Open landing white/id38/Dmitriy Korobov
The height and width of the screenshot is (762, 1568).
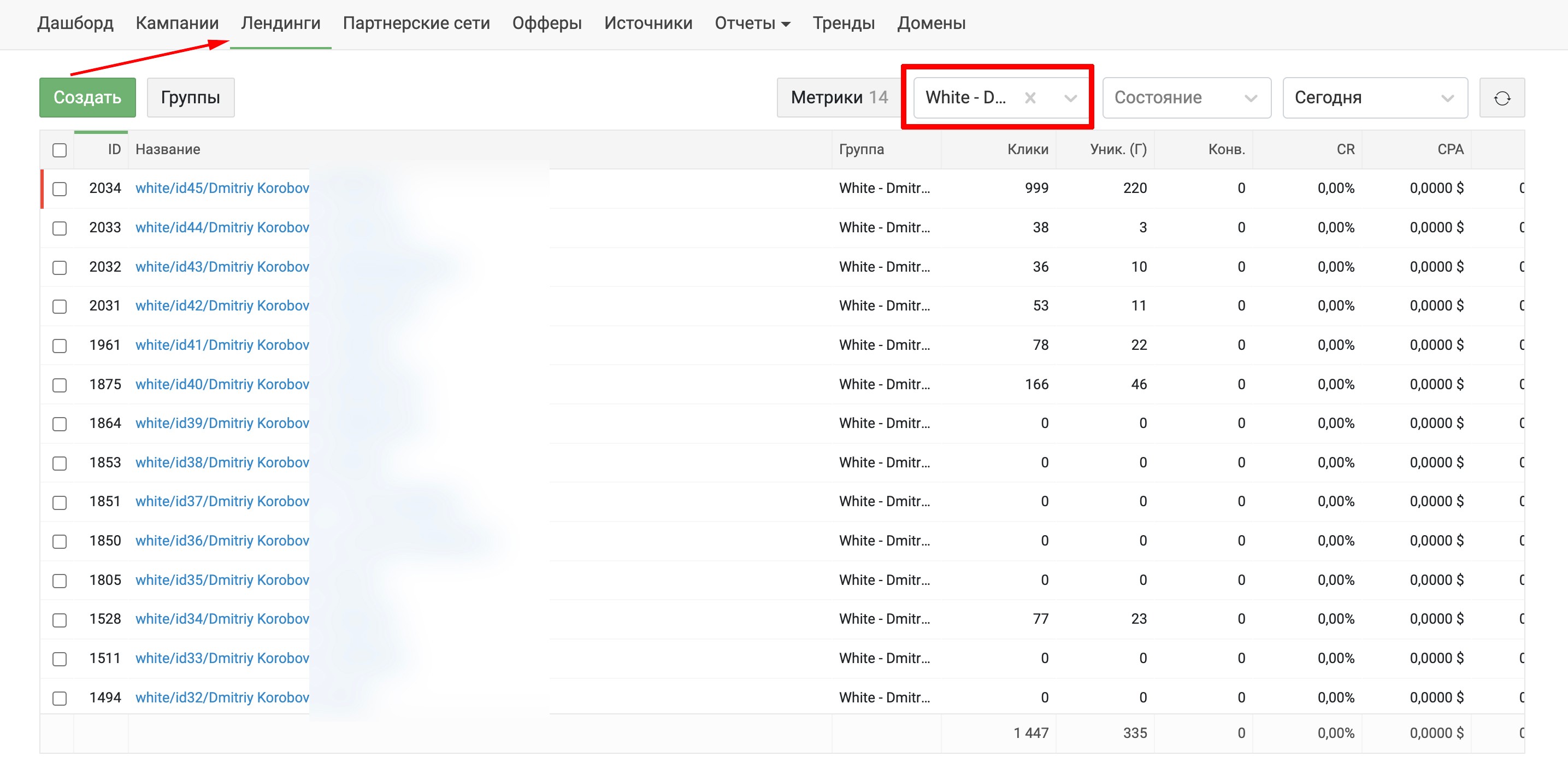[x=222, y=462]
